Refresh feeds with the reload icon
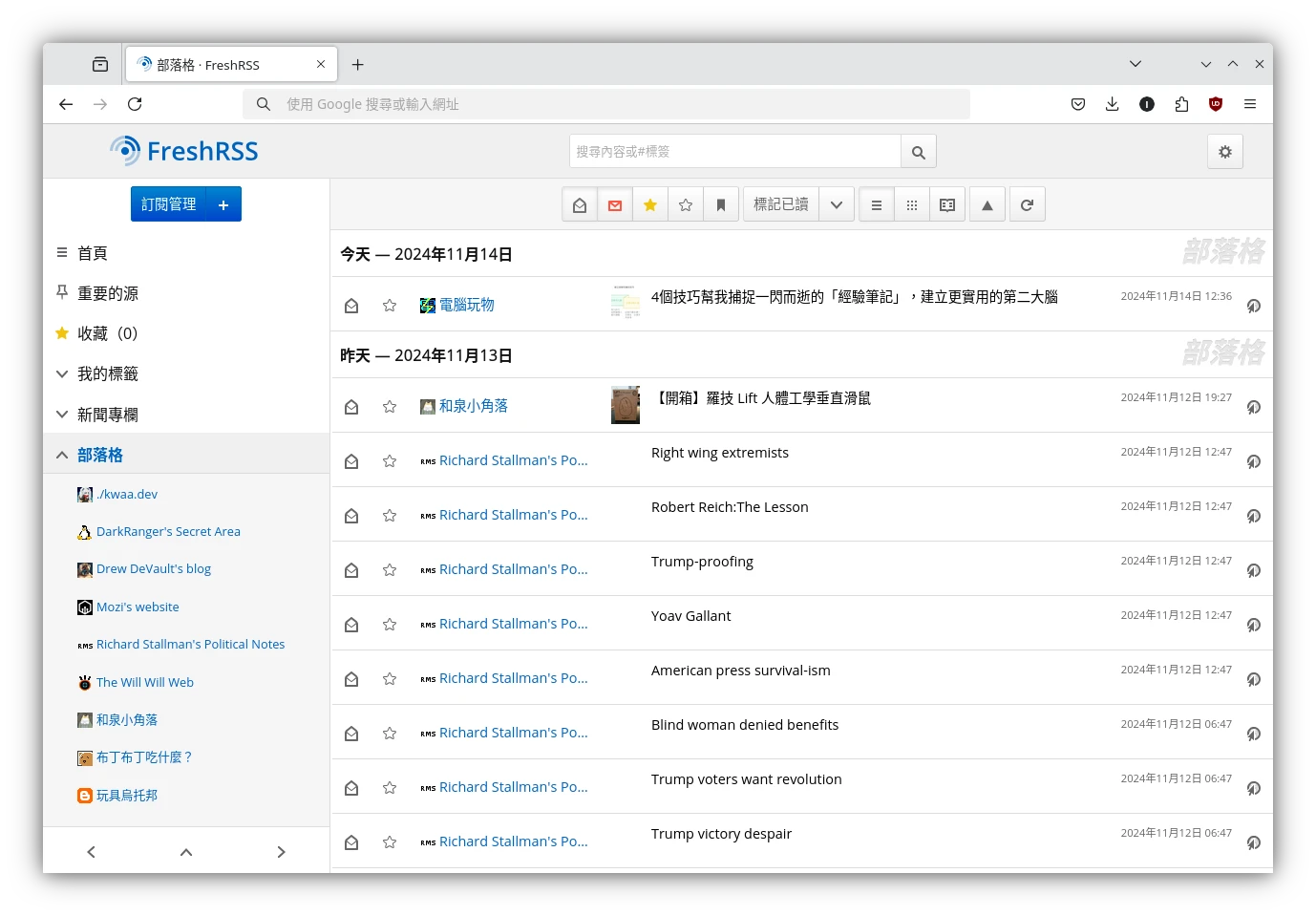1316x916 pixels. pyautogui.click(x=1027, y=204)
